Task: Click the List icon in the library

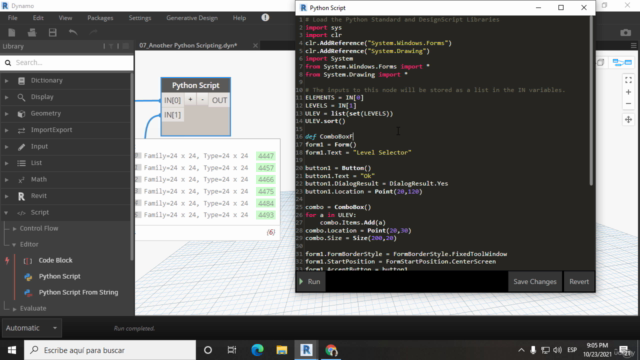Action: click(21, 163)
